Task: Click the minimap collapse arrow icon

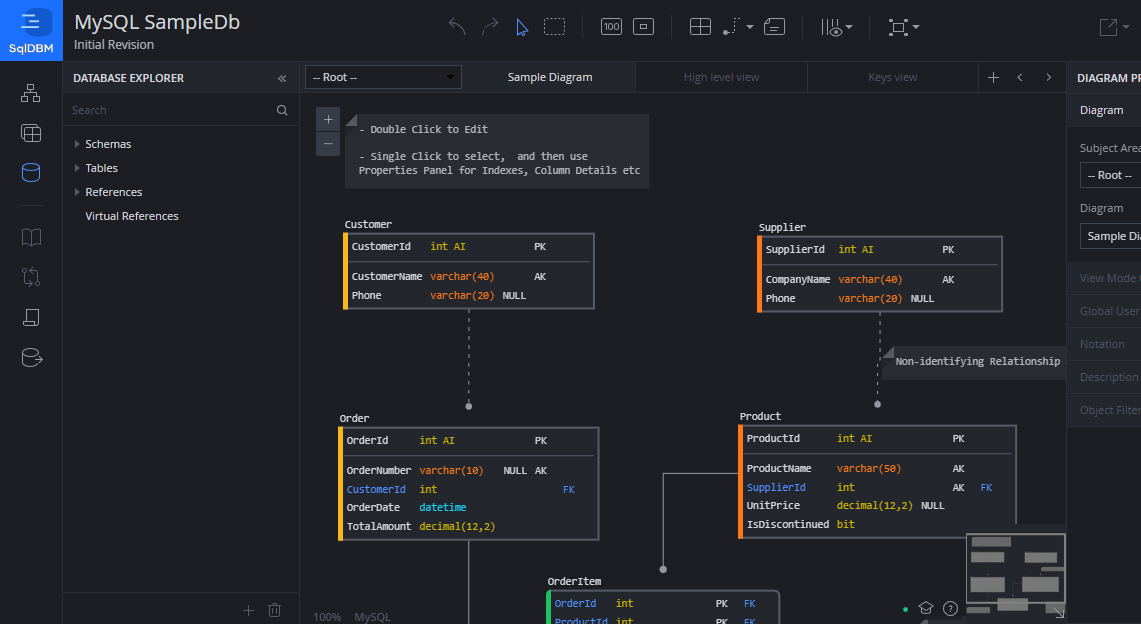Action: (x=1059, y=612)
